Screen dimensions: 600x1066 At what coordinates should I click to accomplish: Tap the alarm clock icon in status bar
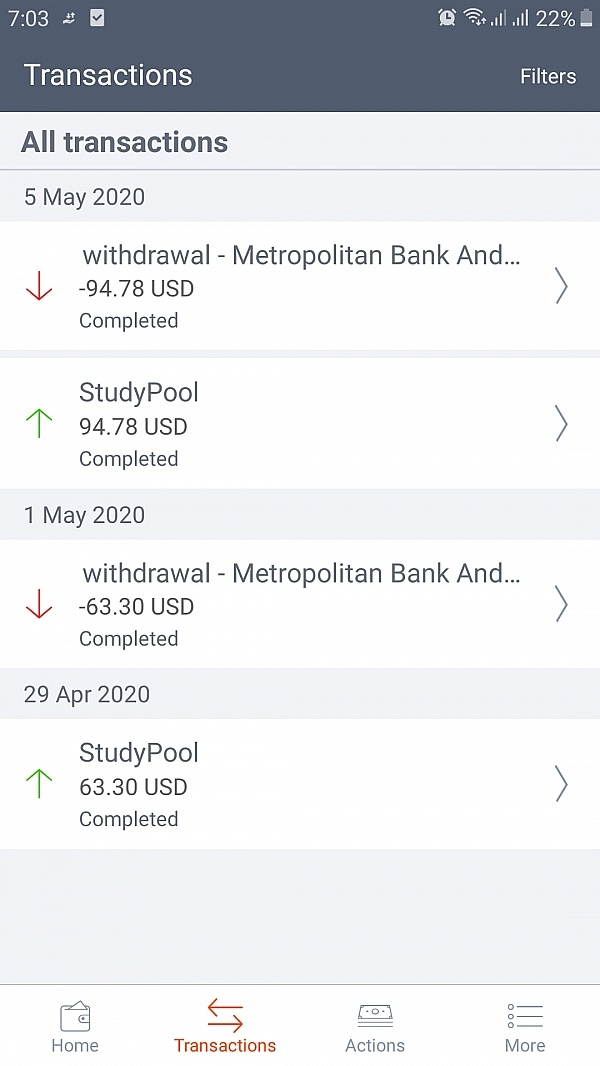446,17
